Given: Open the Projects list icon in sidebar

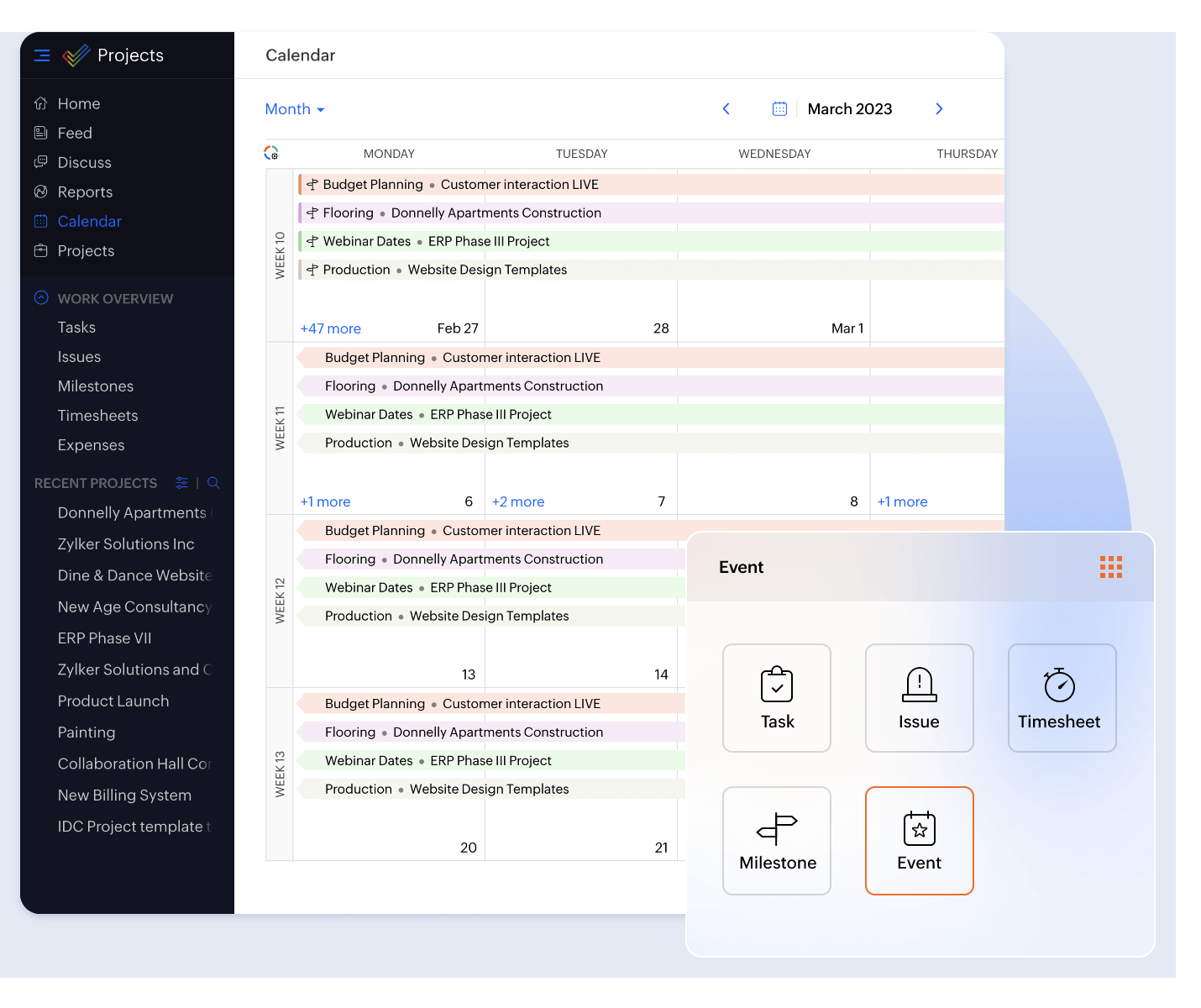Looking at the screenshot, I should coord(41,250).
